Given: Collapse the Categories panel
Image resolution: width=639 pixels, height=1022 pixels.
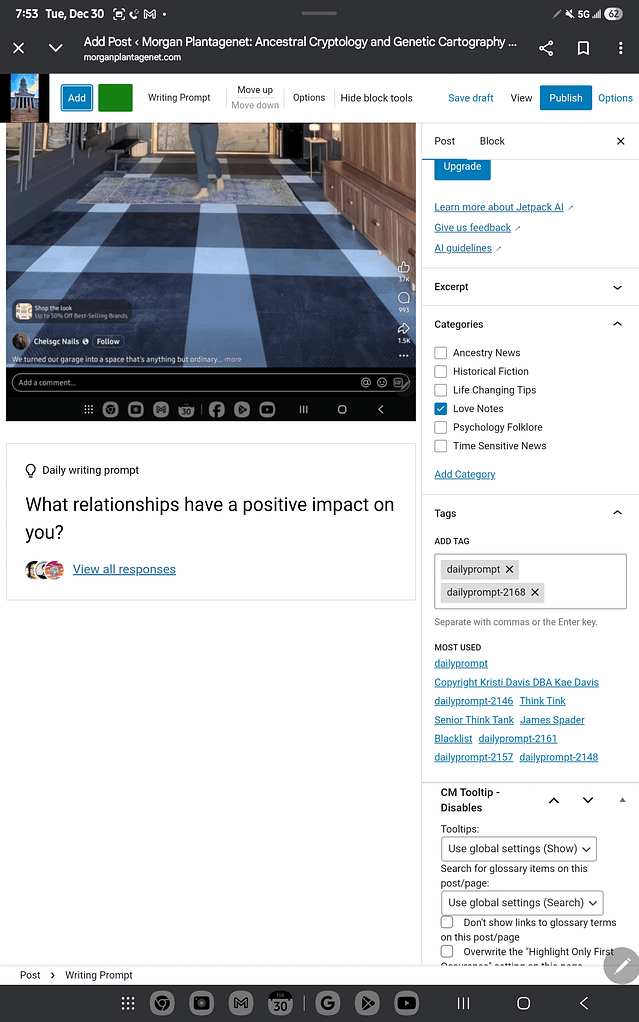Looking at the screenshot, I should [x=616, y=324].
